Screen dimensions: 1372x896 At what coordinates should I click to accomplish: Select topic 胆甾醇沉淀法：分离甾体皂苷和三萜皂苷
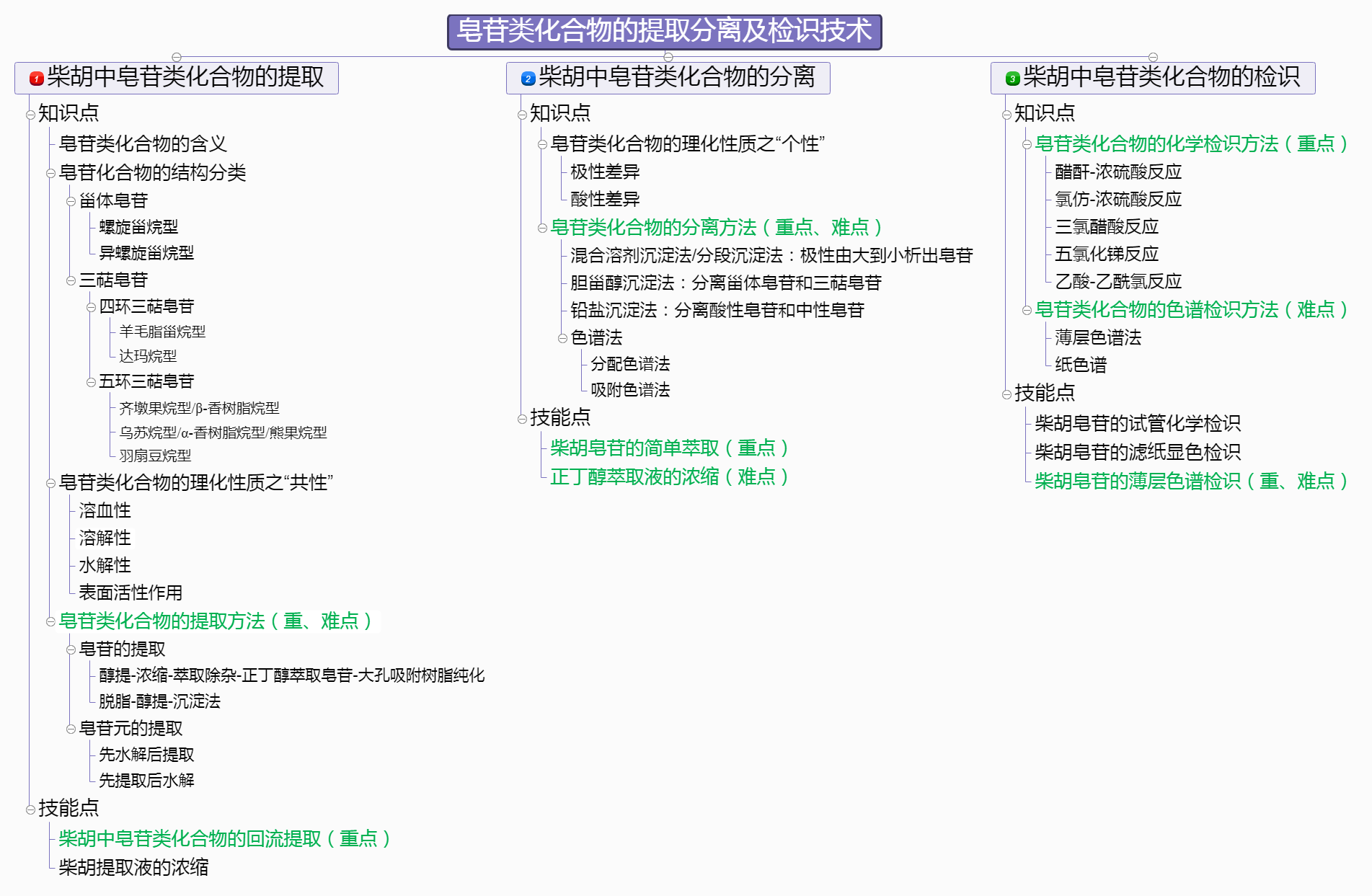point(726,283)
